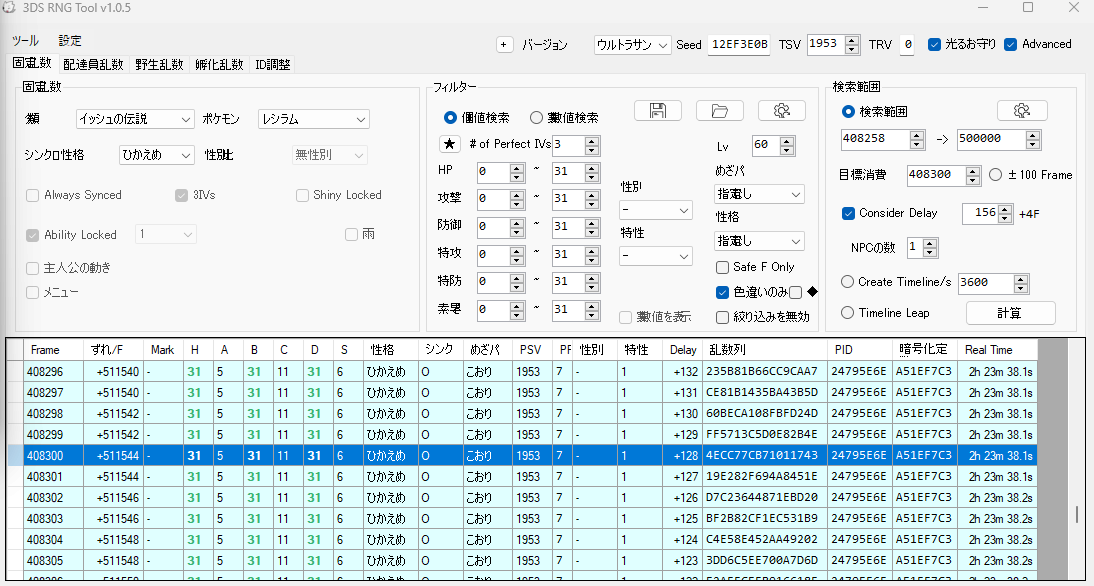Enable the Always Synced checkbox
The height and width of the screenshot is (586, 1094).
tap(32, 195)
